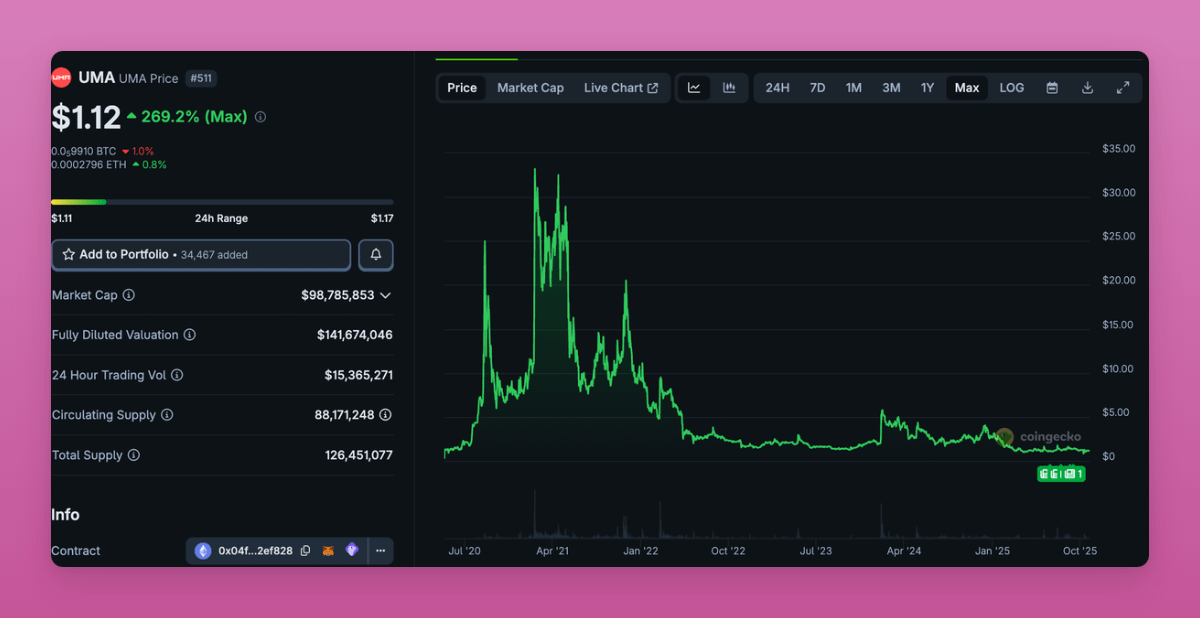Click the $98,785,853 market cap value
This screenshot has height=618, width=1200.
[337, 295]
